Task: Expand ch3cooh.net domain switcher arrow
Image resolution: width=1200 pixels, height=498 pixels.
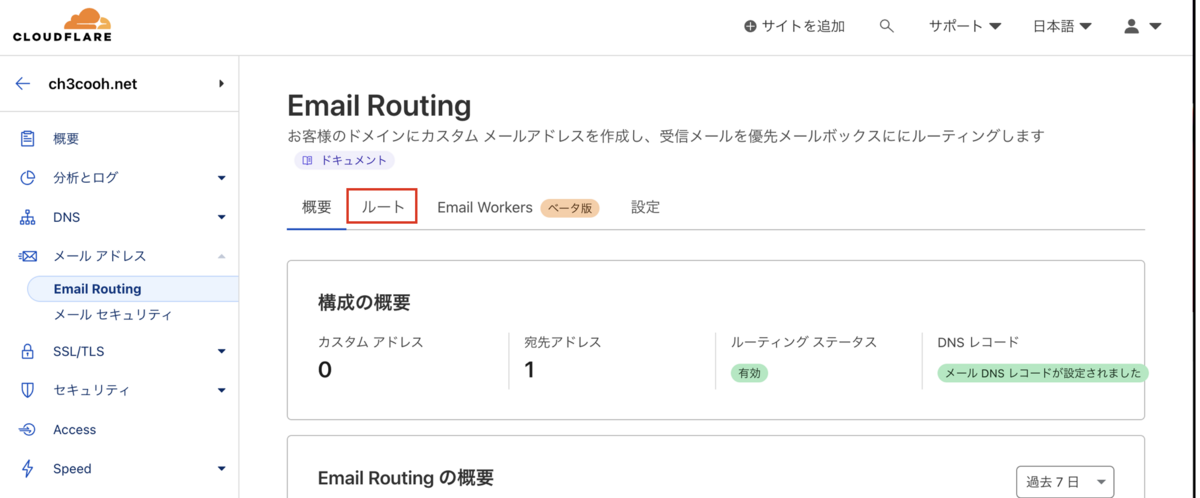Action: pyautogui.click(x=221, y=84)
